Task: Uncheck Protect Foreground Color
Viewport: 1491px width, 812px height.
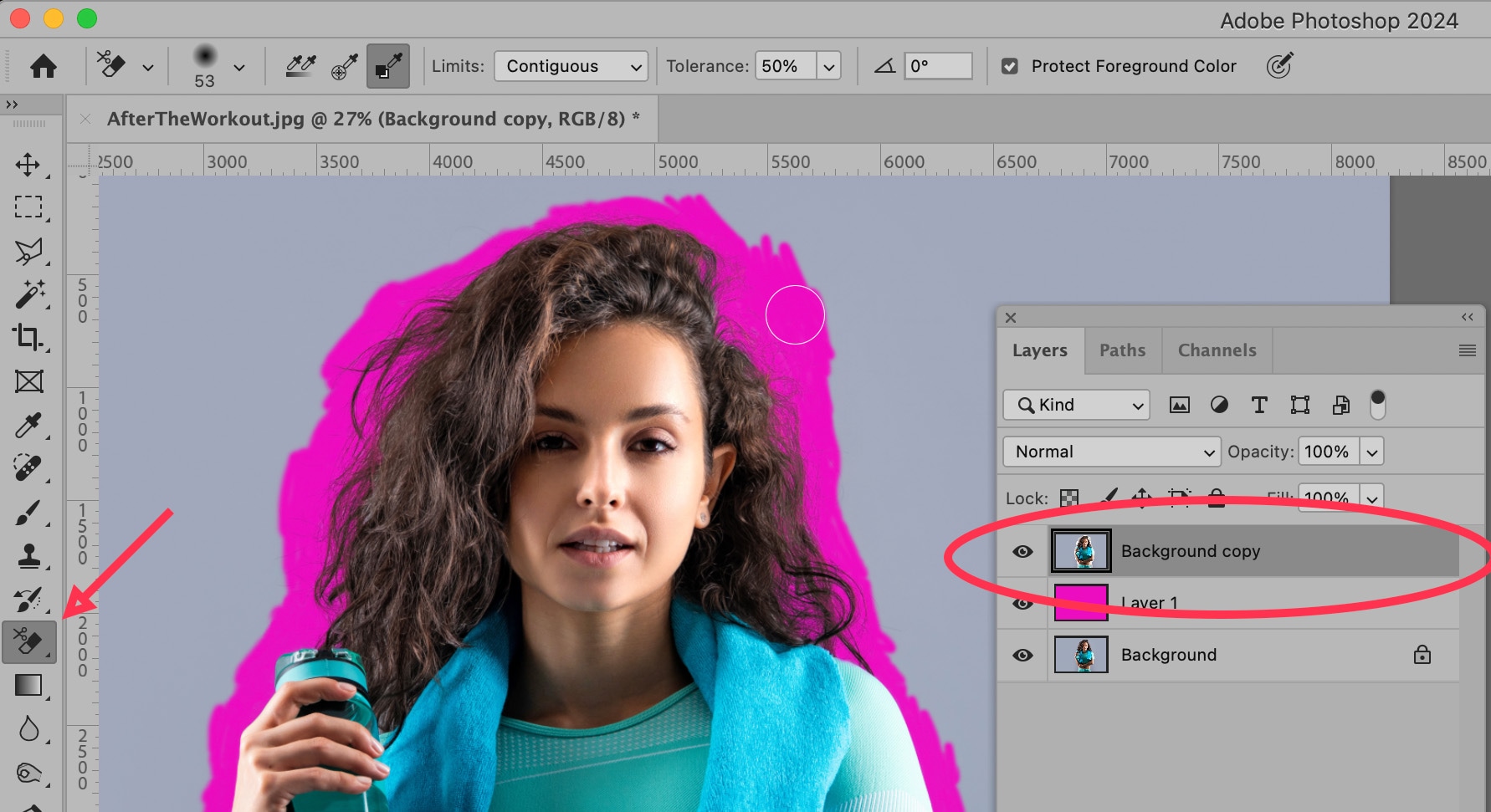Action: tap(1010, 66)
